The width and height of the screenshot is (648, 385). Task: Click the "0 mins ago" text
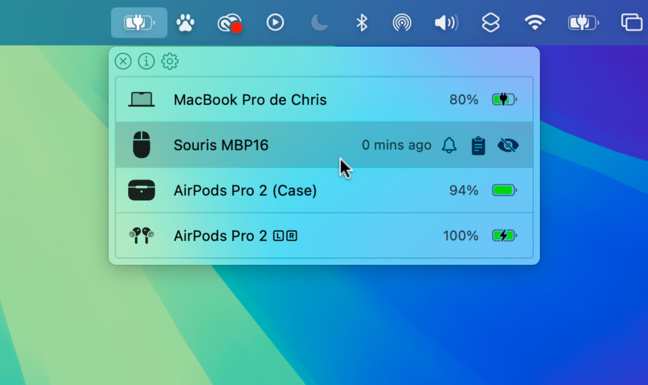click(x=396, y=145)
